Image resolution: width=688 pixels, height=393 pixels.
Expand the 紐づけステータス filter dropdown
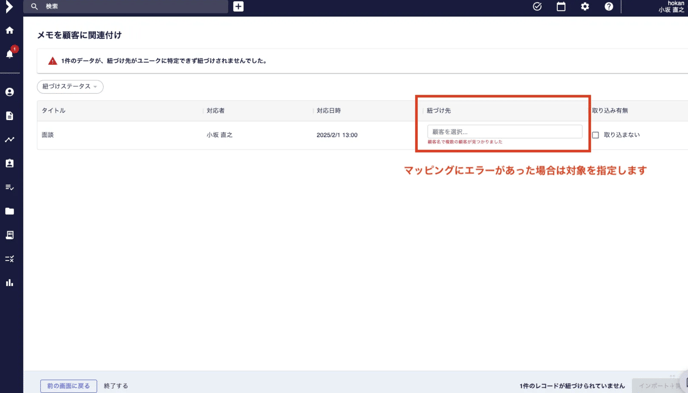coord(70,86)
